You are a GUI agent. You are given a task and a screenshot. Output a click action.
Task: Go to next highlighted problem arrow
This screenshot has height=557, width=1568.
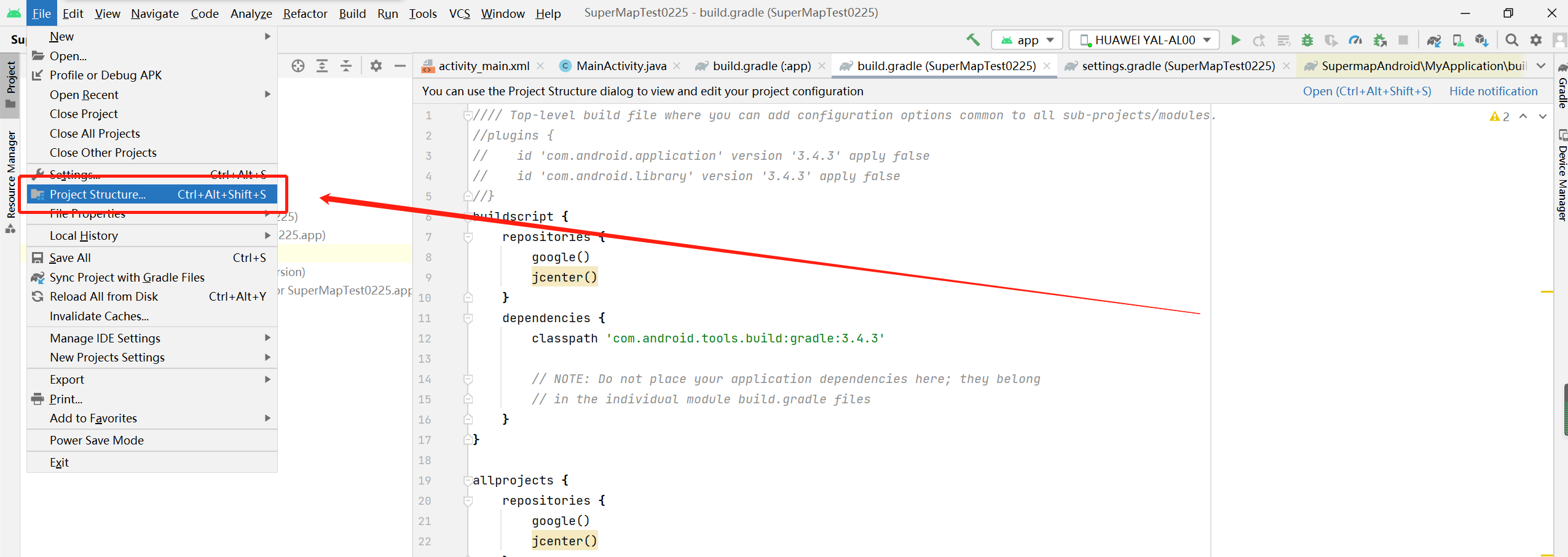pos(1543,116)
